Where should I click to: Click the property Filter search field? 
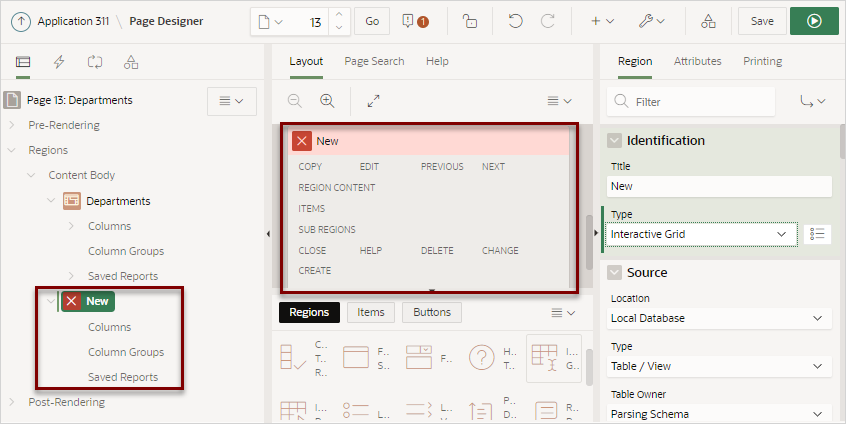tap(691, 101)
